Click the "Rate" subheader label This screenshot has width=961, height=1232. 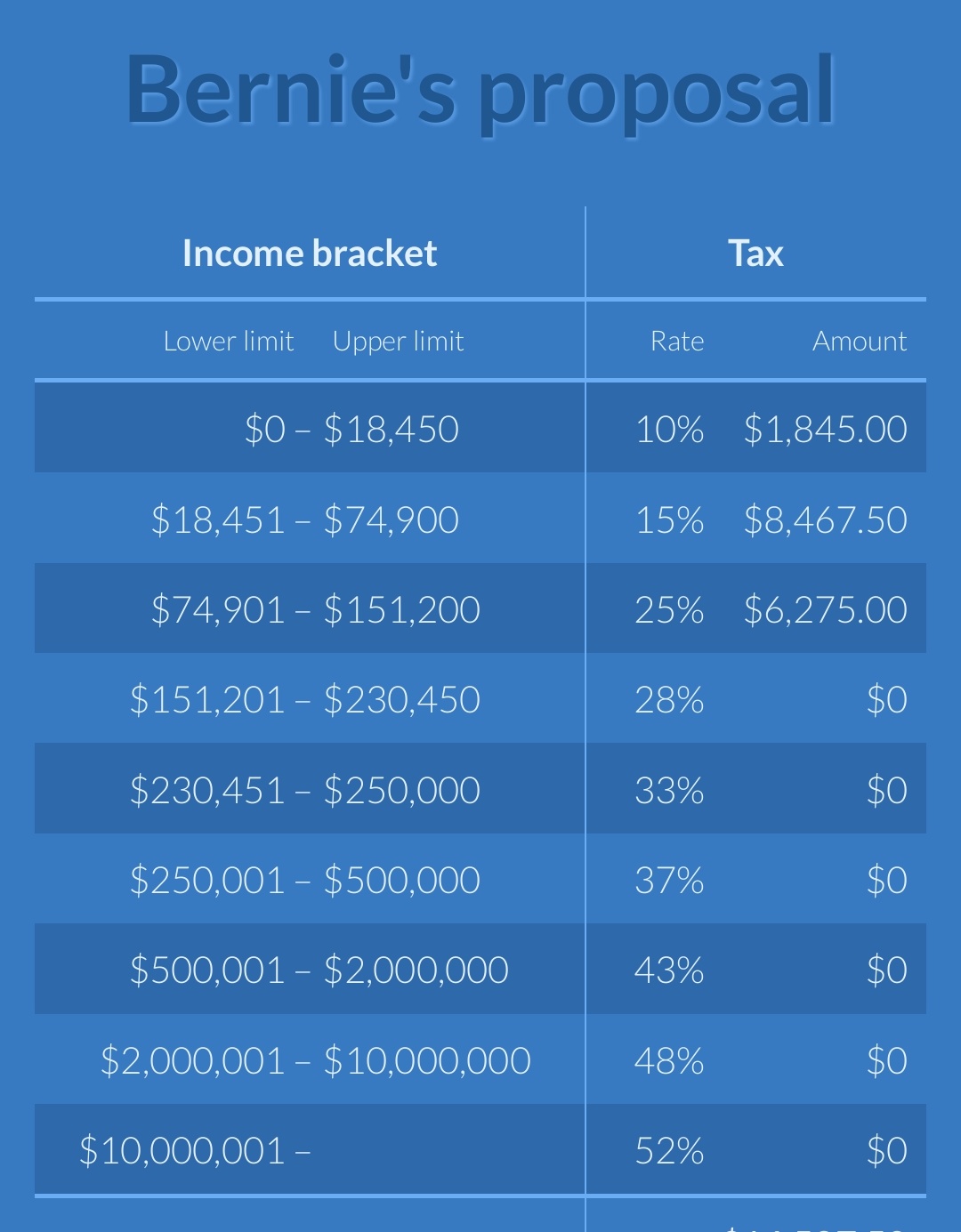click(677, 342)
